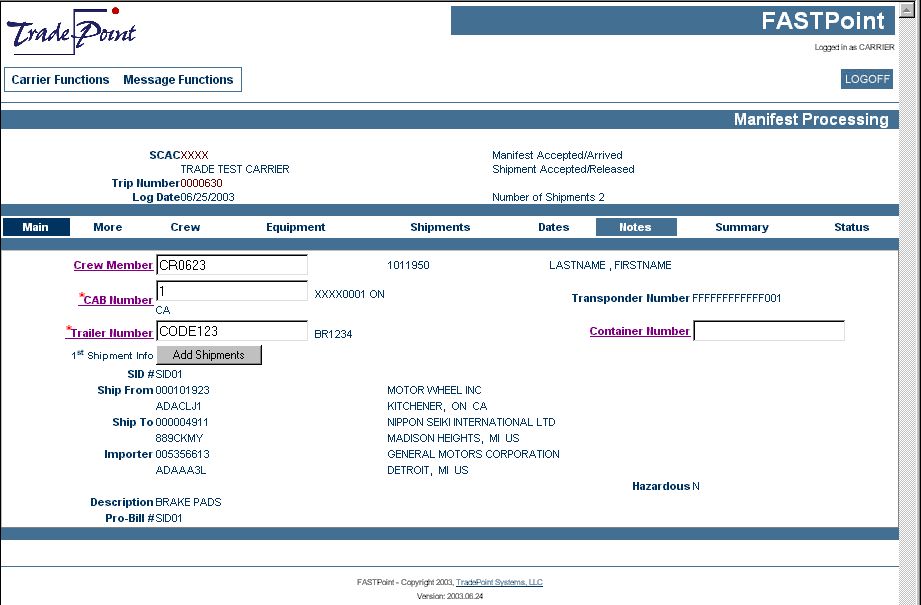Click the DETROIT, MI US text
Screen dimensions: 921x605
(x=428, y=470)
